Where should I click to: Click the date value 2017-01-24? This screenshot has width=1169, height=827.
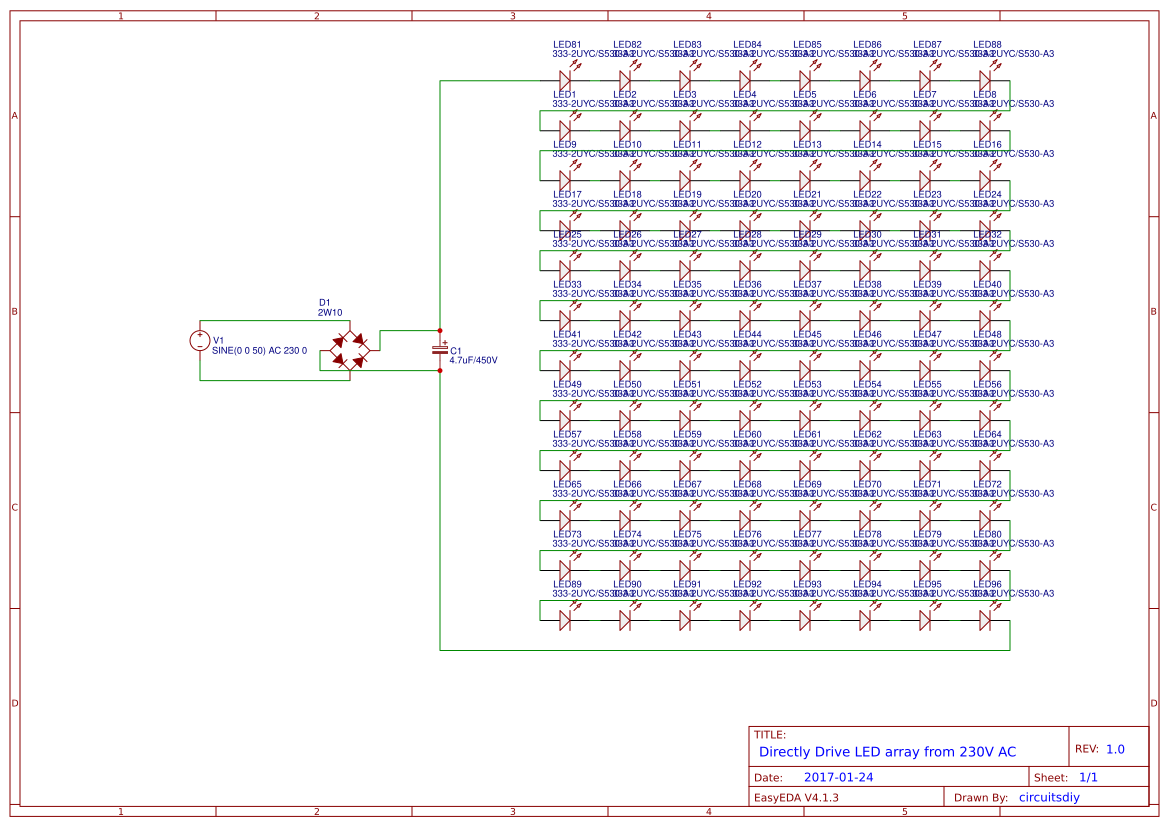click(x=838, y=777)
